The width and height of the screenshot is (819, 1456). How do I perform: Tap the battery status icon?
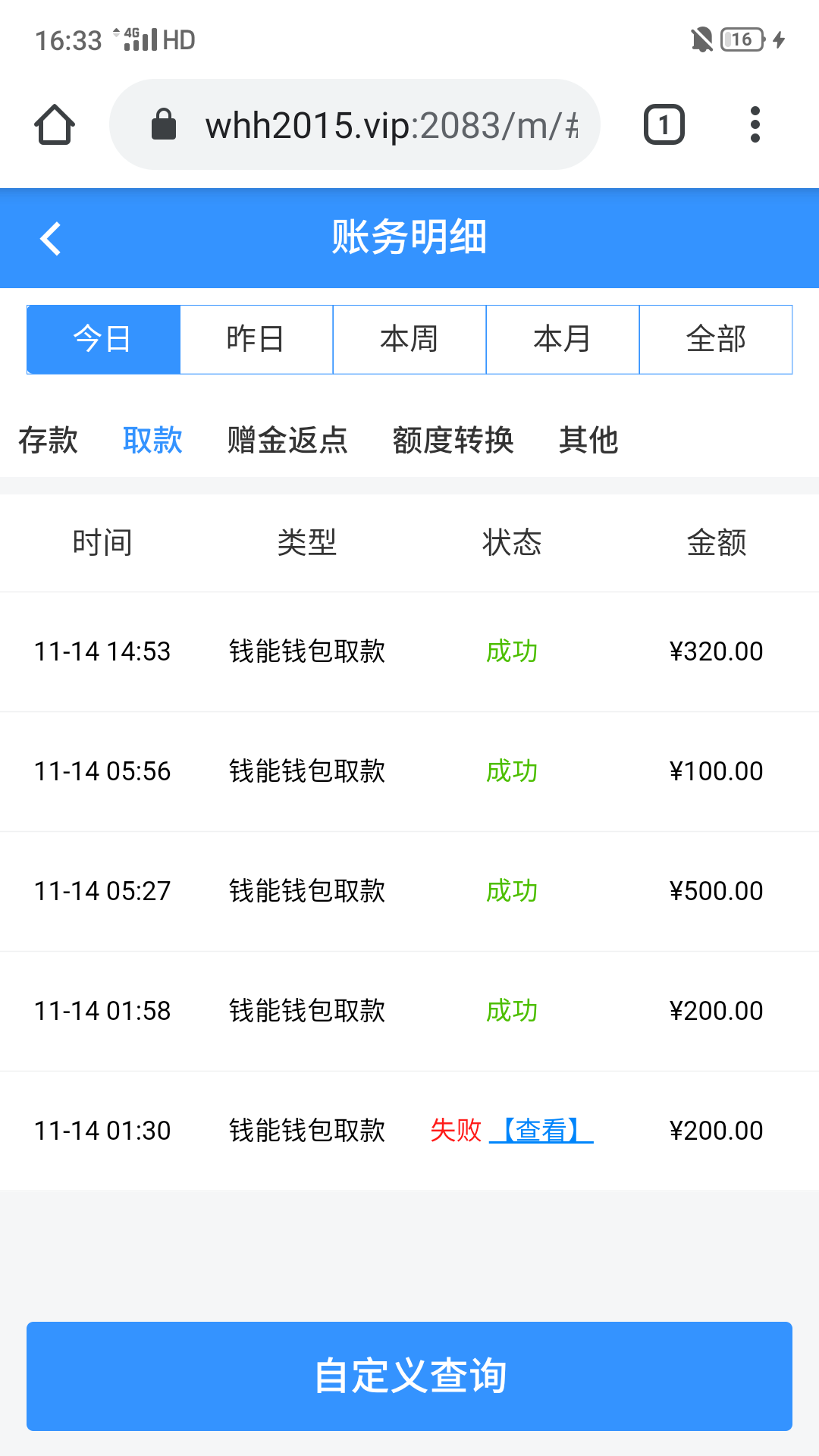tap(742, 39)
